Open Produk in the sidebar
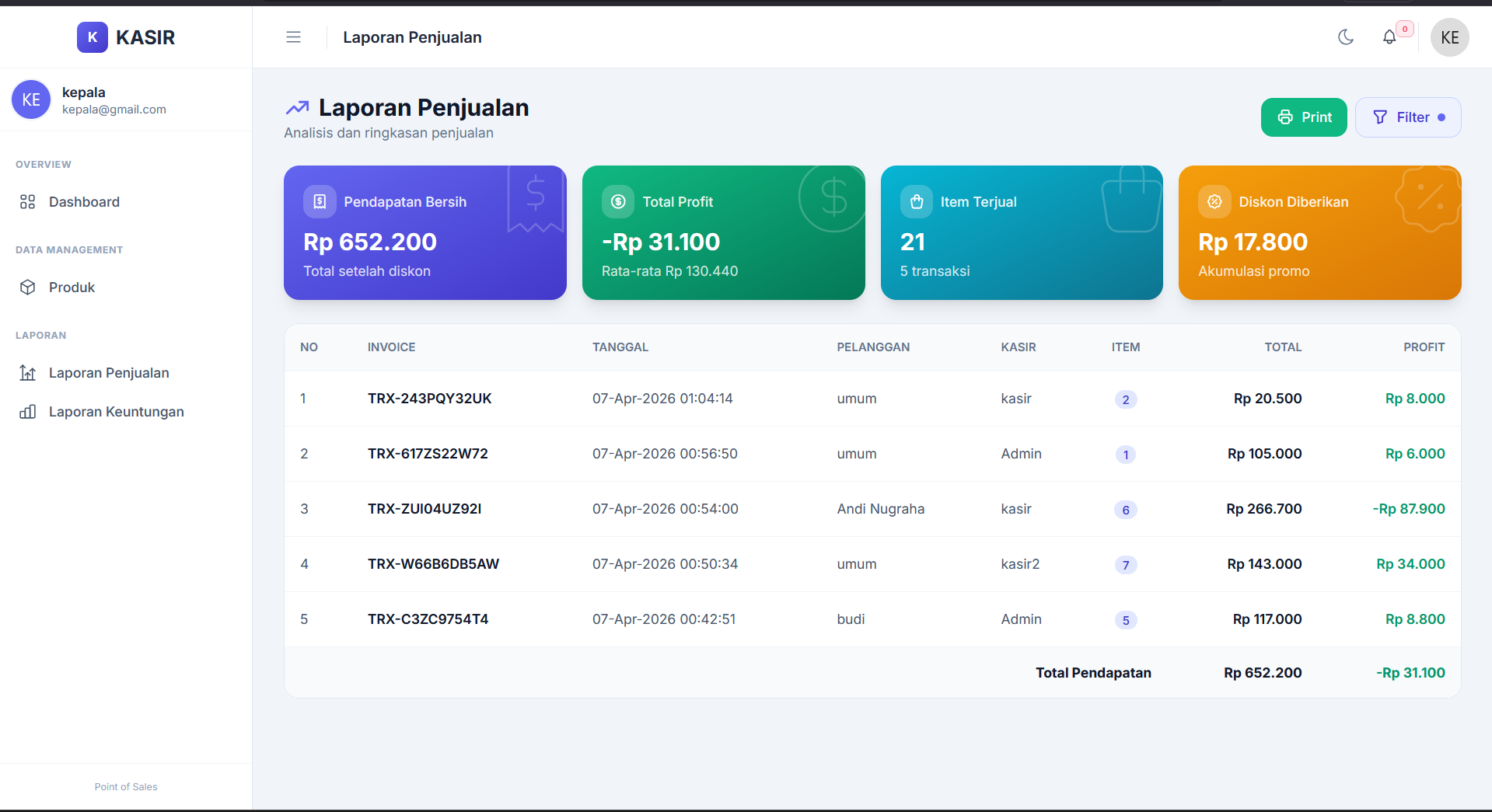 pos(126,288)
